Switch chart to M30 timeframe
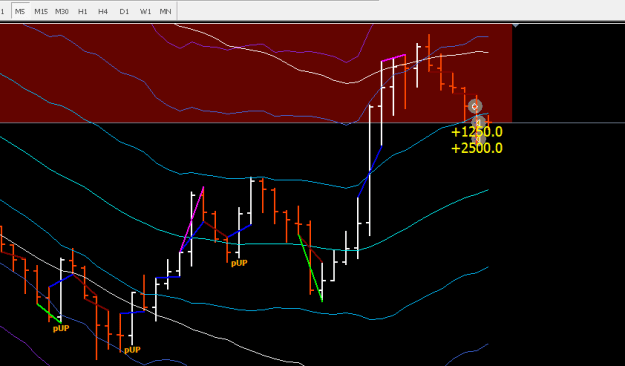This screenshot has height=366, width=625. coord(62,12)
